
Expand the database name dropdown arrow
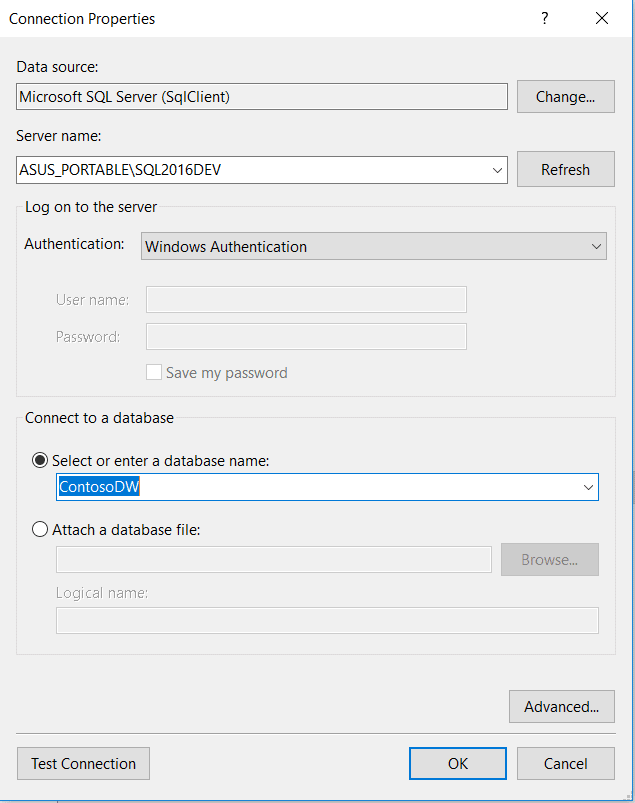pyautogui.click(x=588, y=487)
